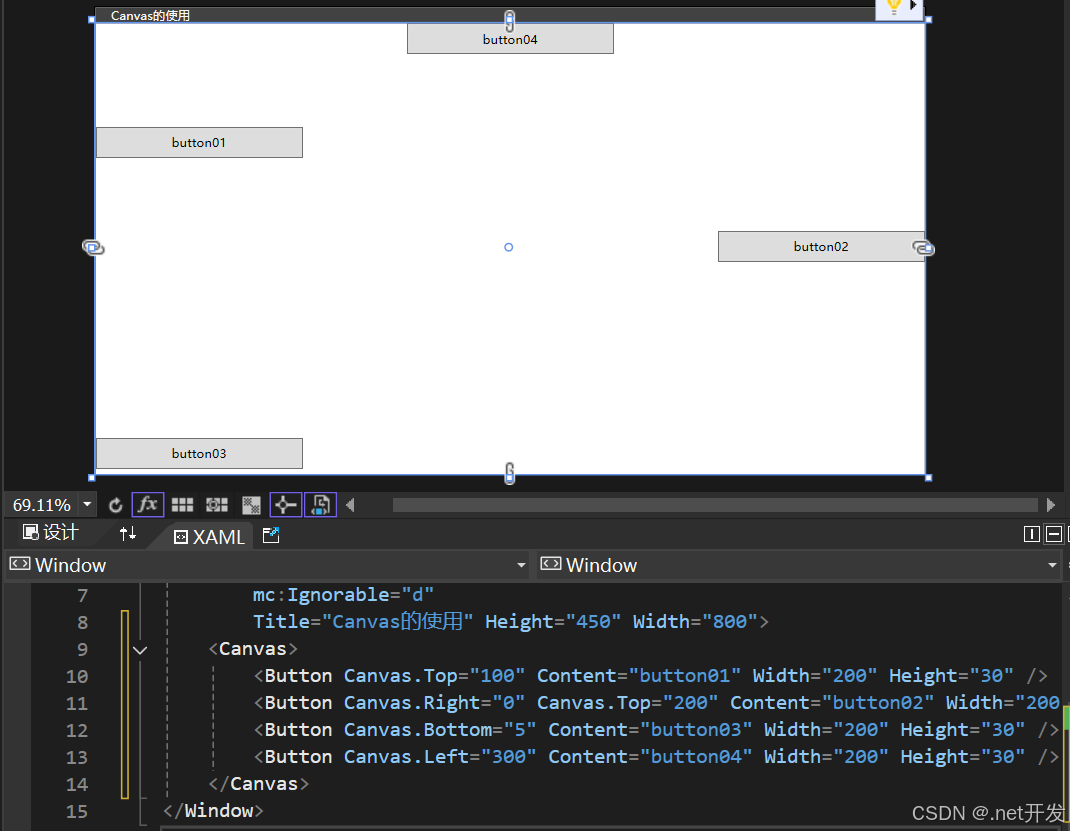Click the center circle handle in the designer
The image size is (1070, 831).
pyautogui.click(x=508, y=247)
